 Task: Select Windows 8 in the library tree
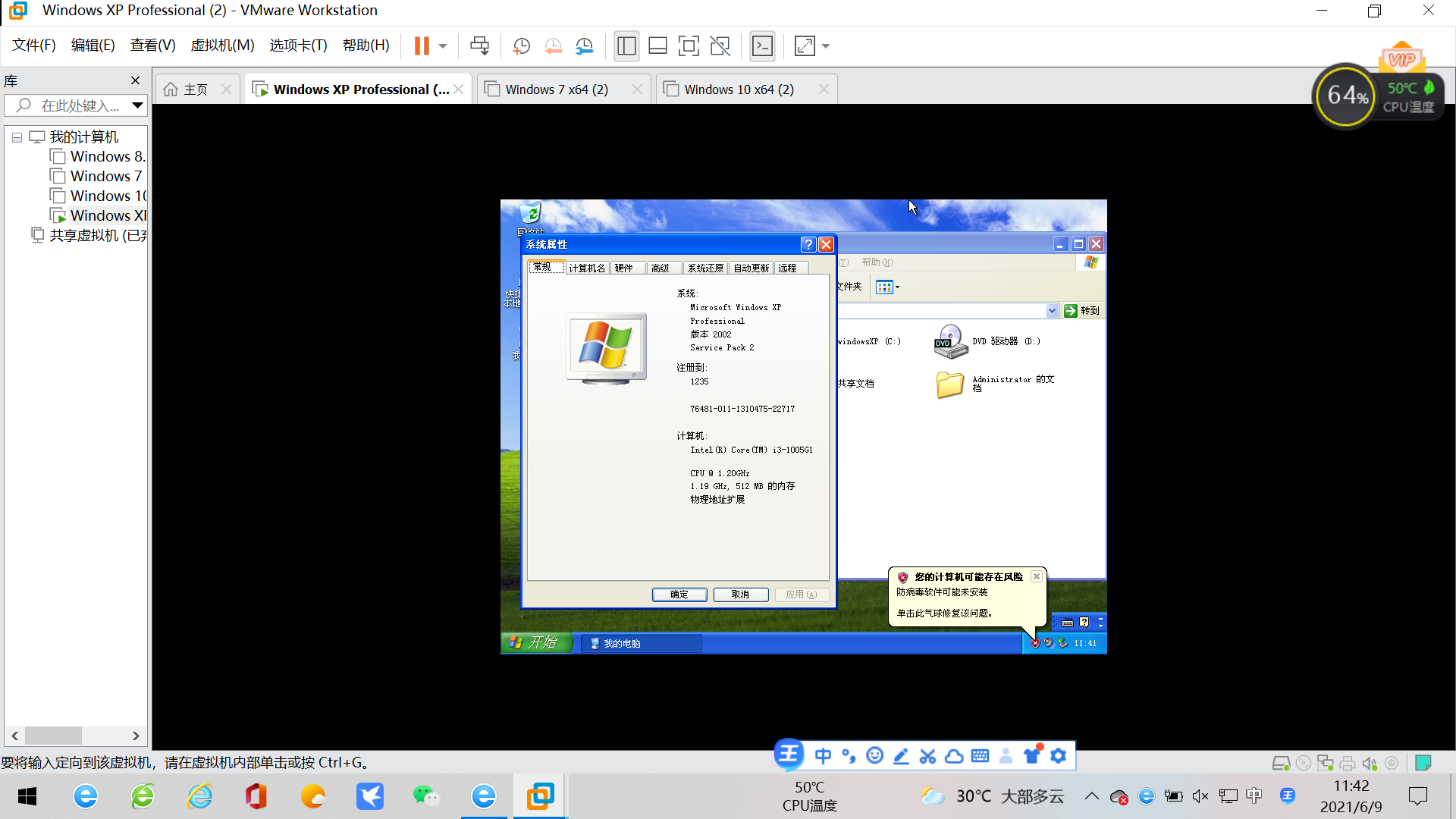pos(98,157)
